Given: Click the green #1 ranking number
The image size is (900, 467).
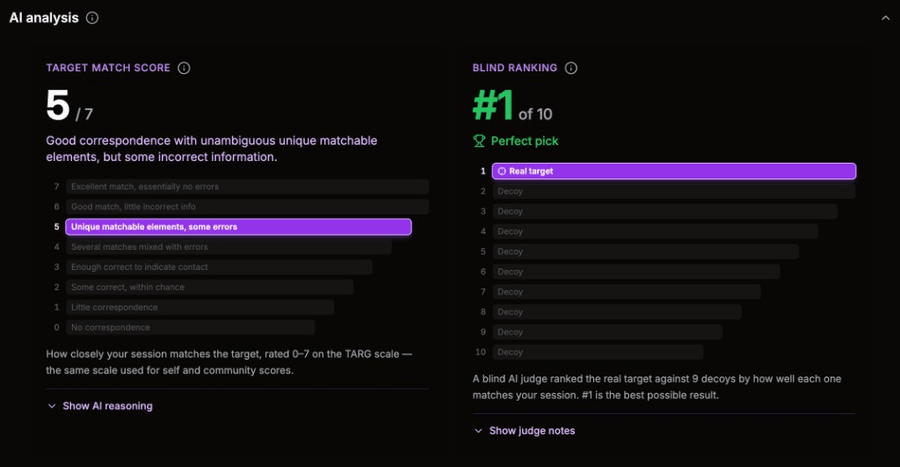Looking at the screenshot, I should 492,106.
